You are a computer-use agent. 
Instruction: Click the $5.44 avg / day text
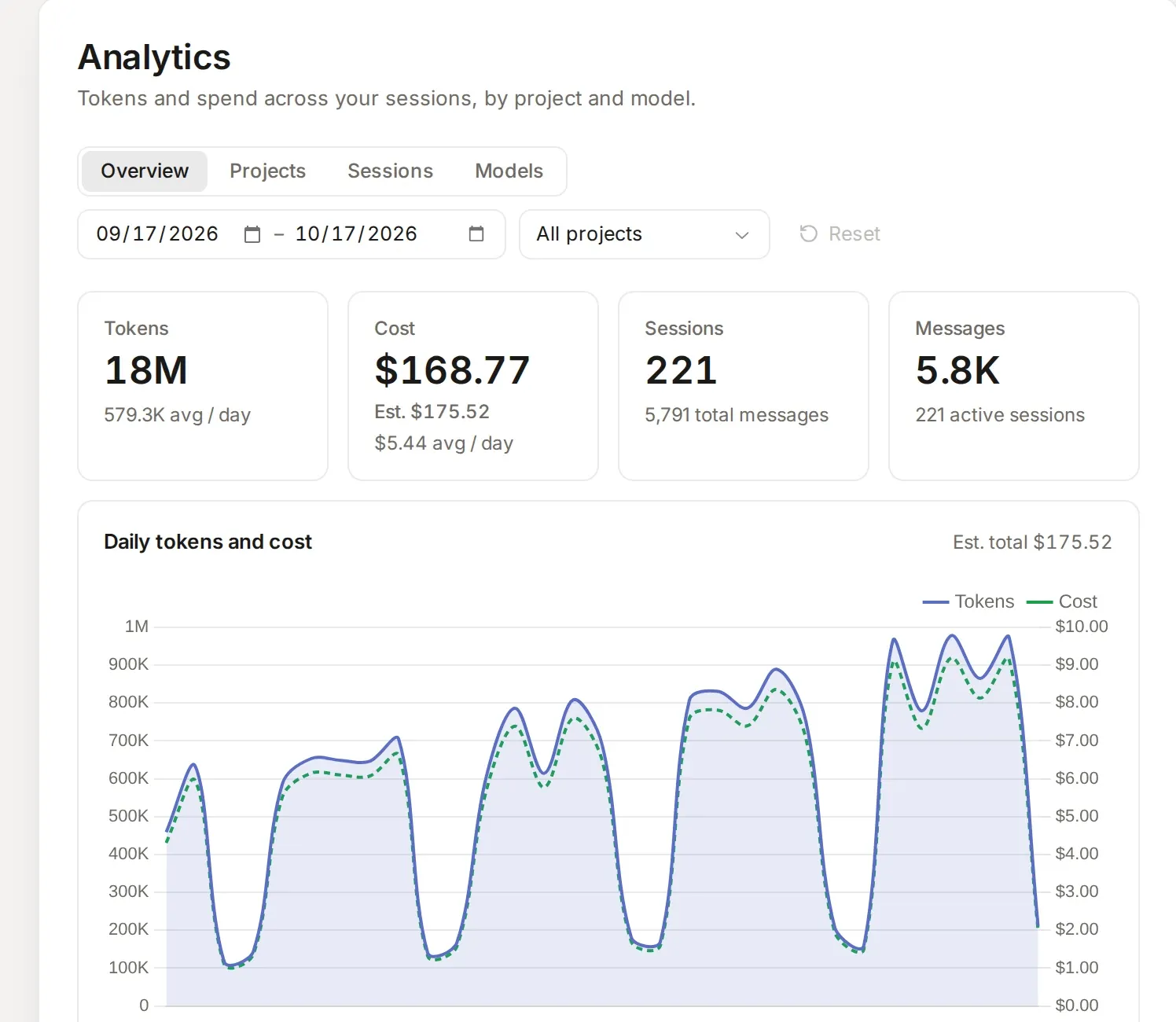(x=444, y=443)
